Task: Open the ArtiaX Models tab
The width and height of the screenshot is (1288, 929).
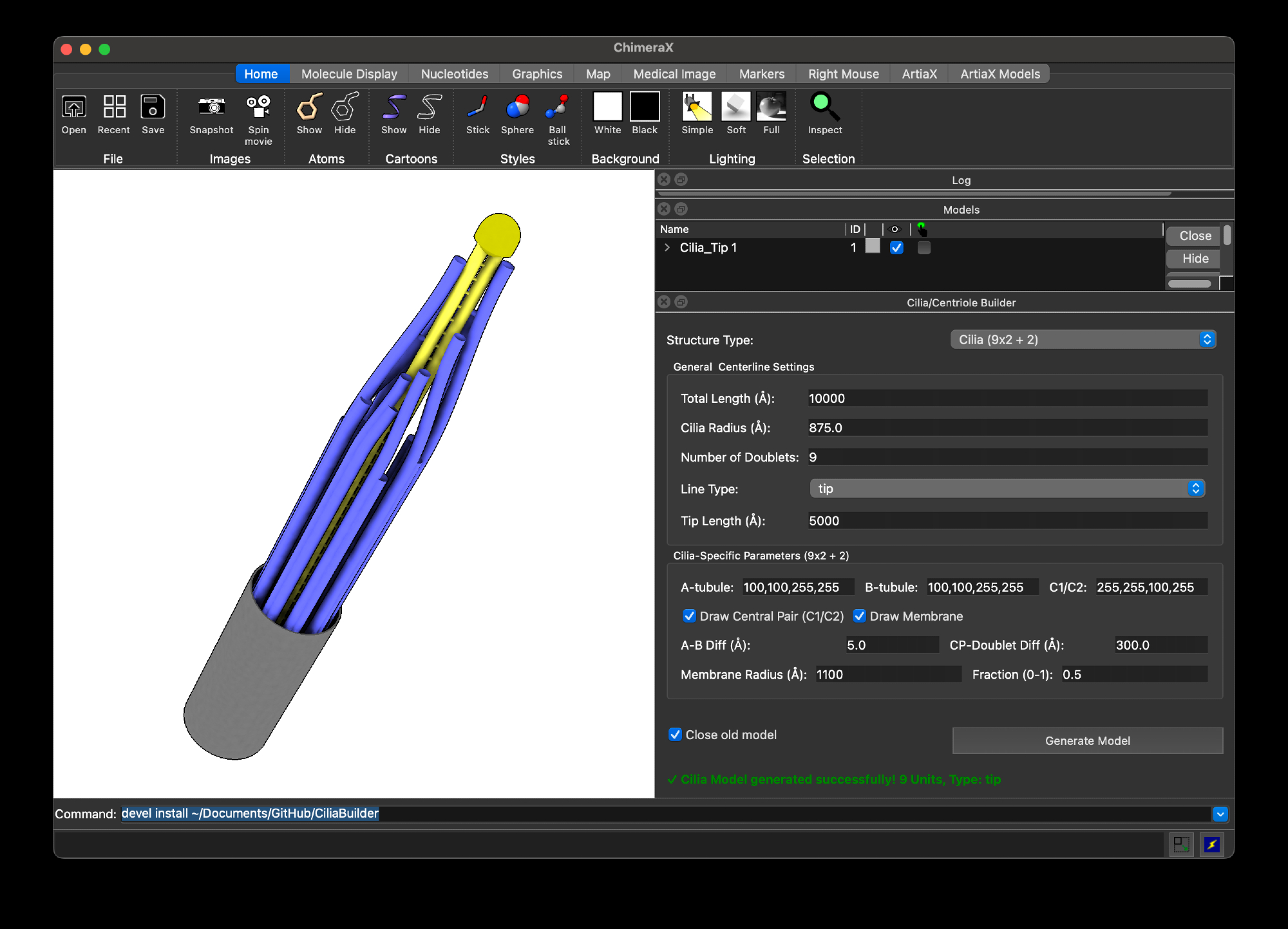Action: click(999, 74)
